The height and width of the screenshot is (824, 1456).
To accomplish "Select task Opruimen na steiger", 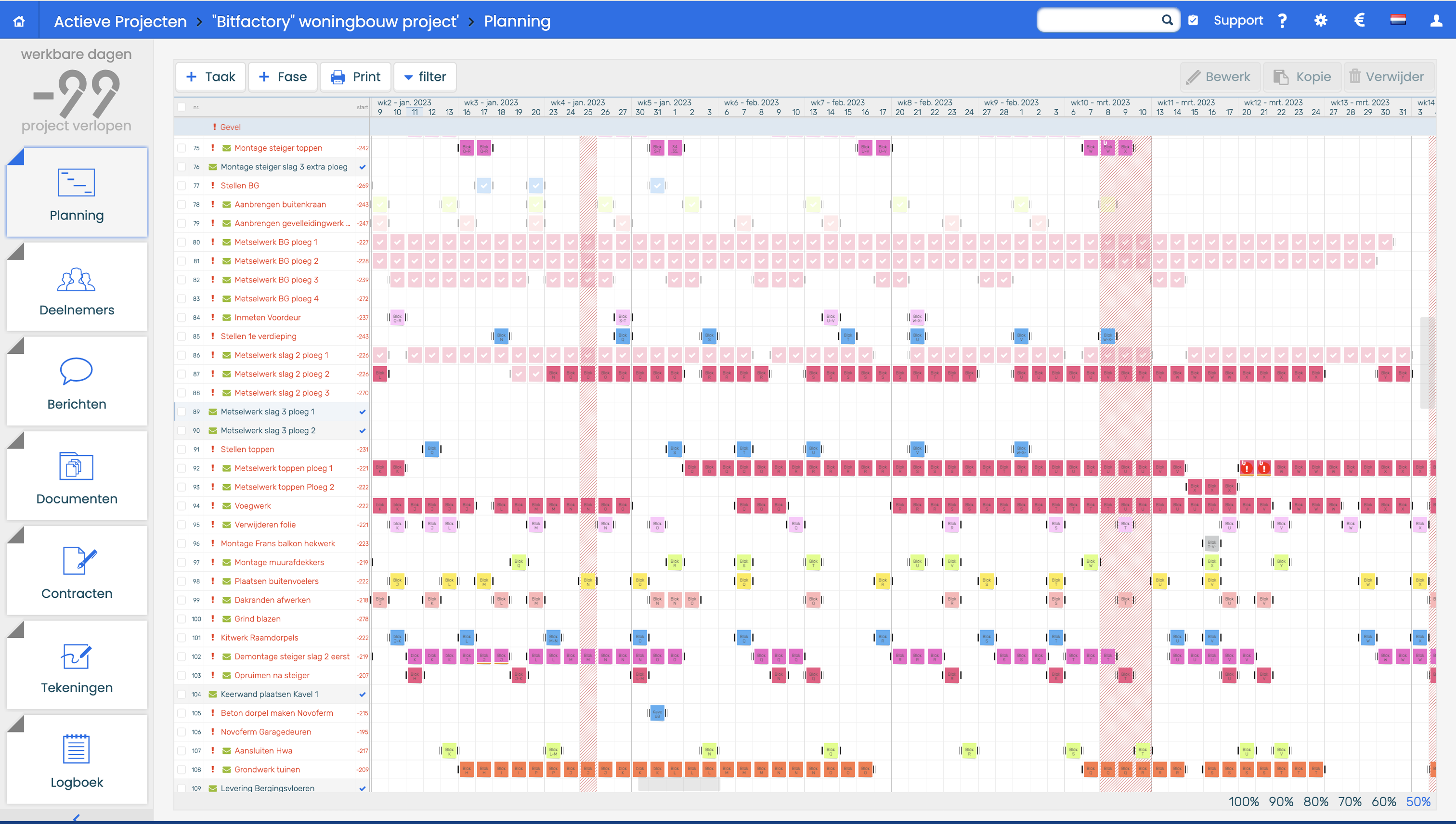I will pyautogui.click(x=272, y=676).
